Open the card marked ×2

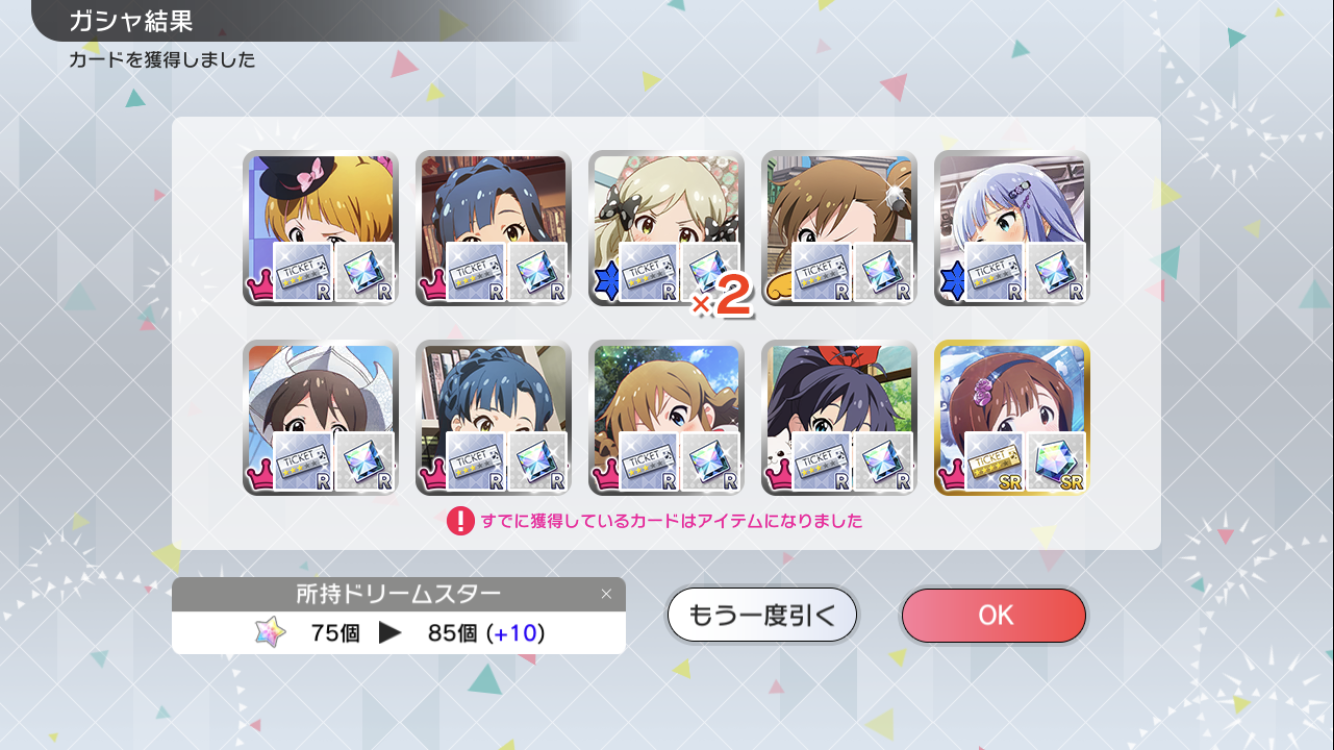pyautogui.click(x=667, y=229)
